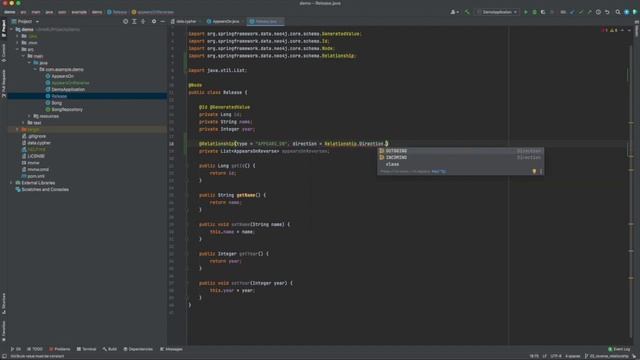Switch to the data.cypher editor tab
This screenshot has width=640, height=360.
(186, 21)
